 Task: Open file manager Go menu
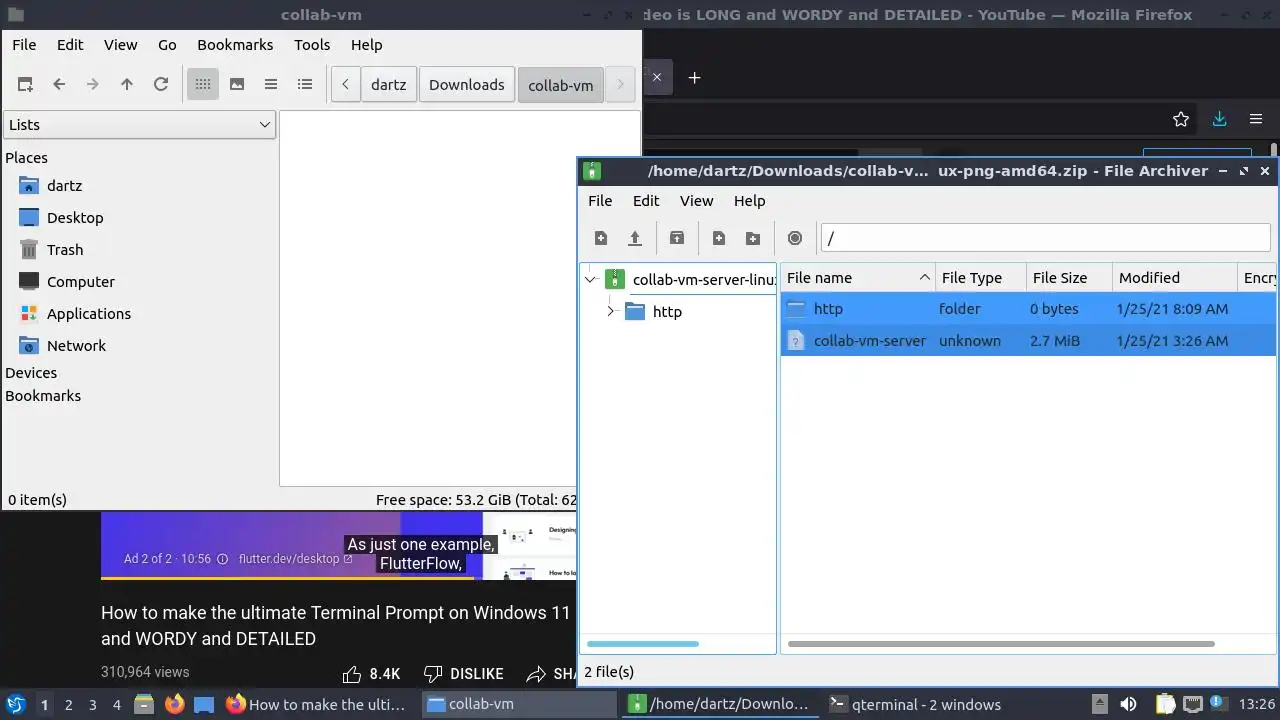pos(167,45)
